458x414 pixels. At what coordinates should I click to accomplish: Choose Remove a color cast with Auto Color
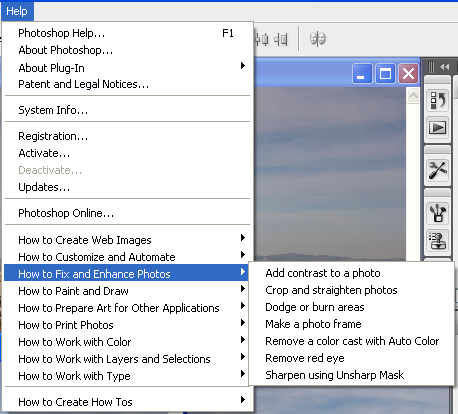tap(352, 341)
